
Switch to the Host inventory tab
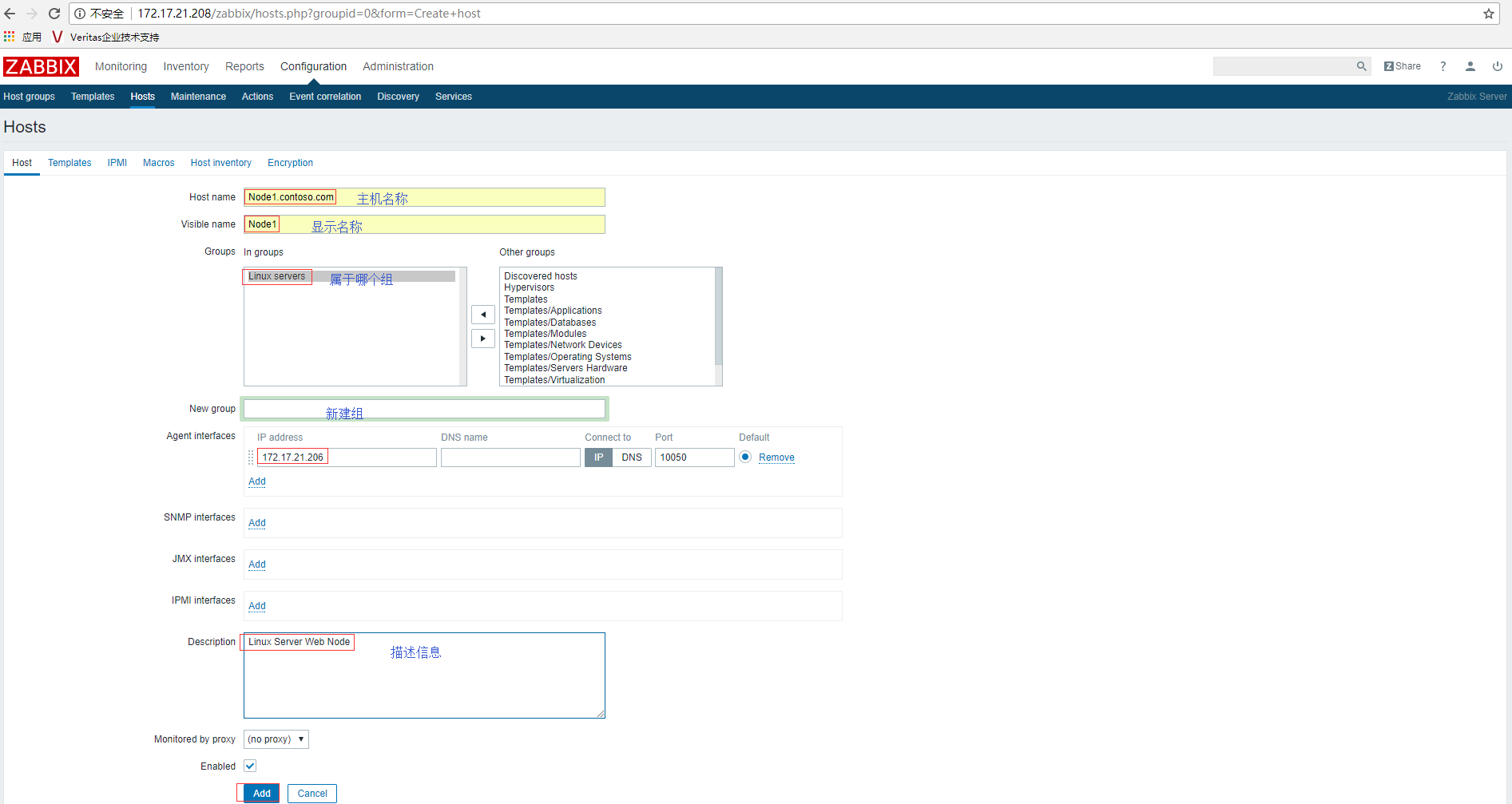pos(220,163)
